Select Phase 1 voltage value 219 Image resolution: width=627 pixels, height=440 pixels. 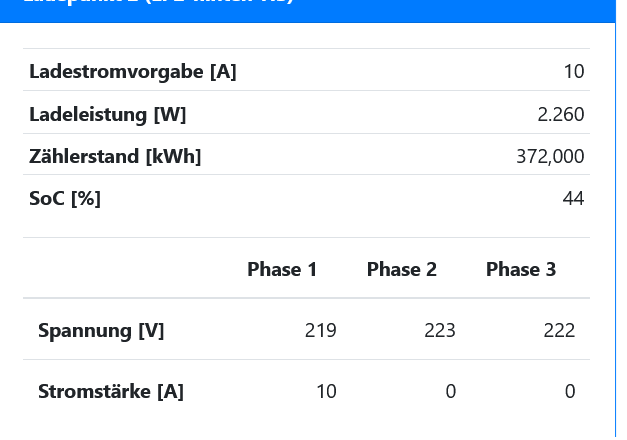320,330
